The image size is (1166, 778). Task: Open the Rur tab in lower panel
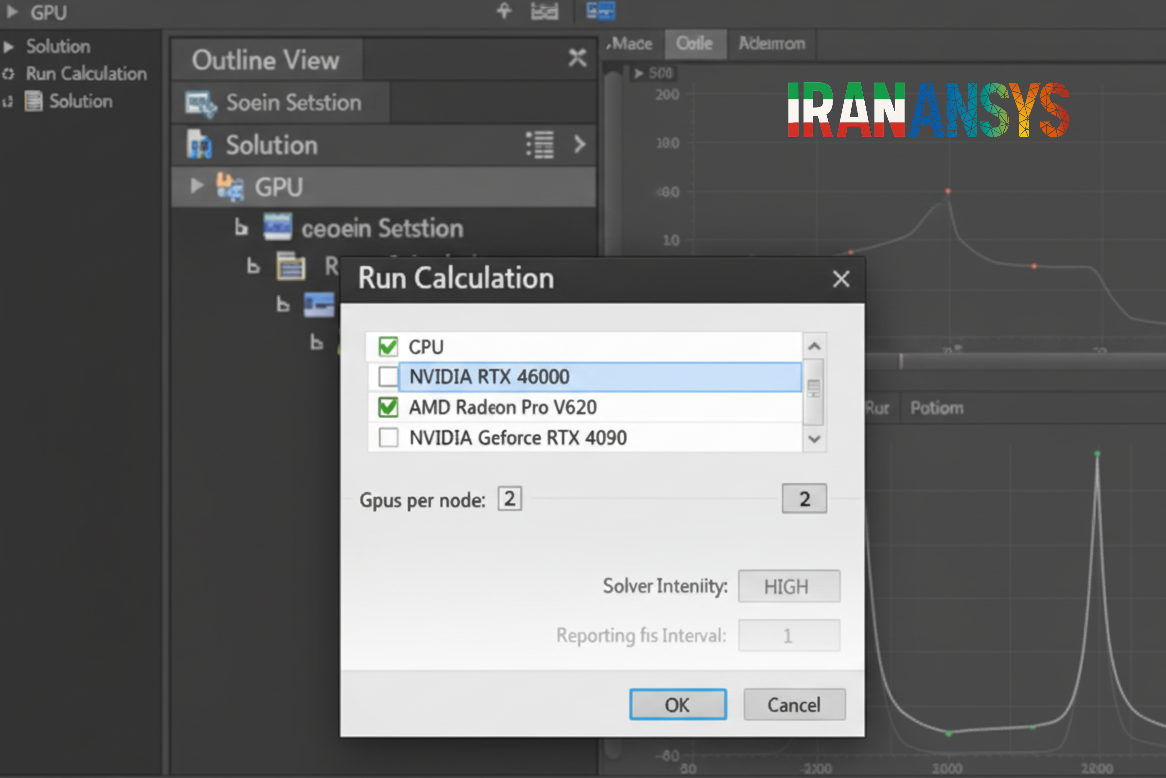(x=877, y=408)
